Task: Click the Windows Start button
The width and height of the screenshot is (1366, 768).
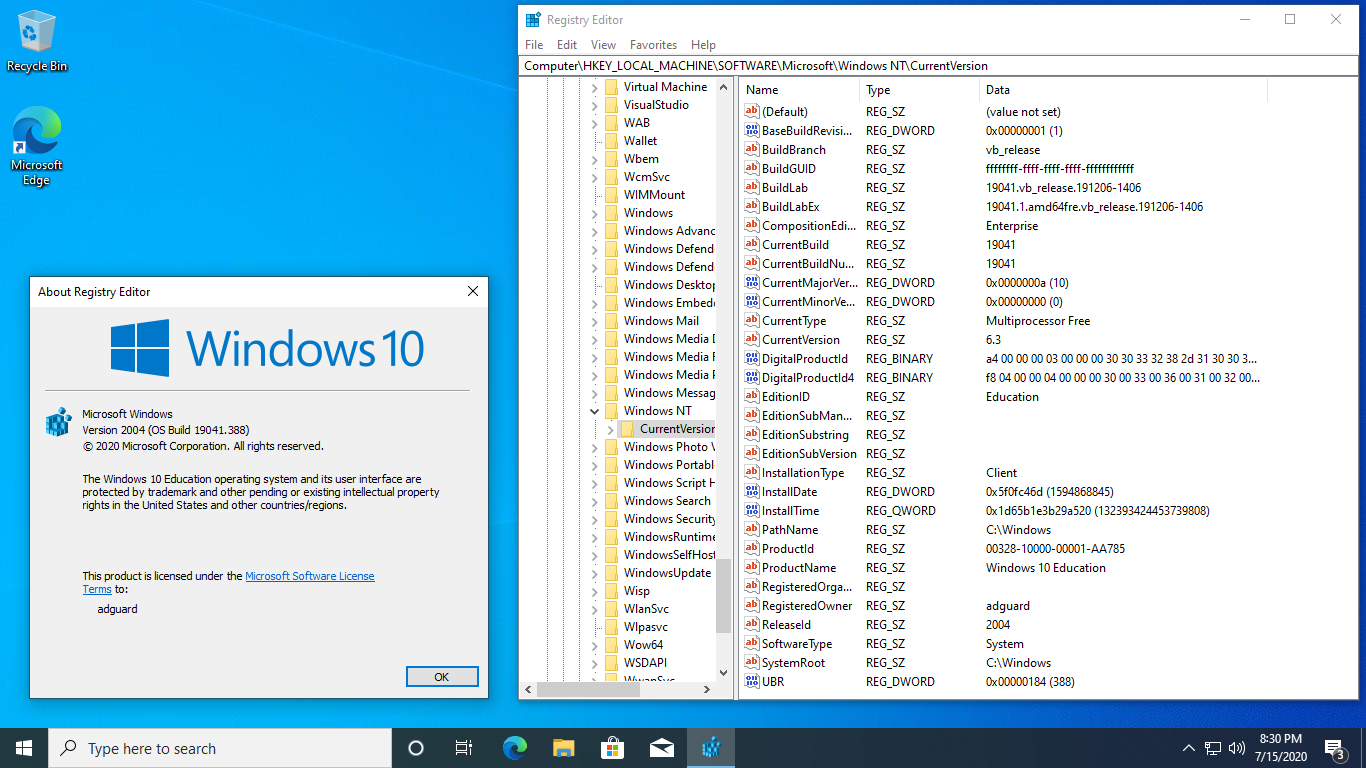Action: pos(24,748)
